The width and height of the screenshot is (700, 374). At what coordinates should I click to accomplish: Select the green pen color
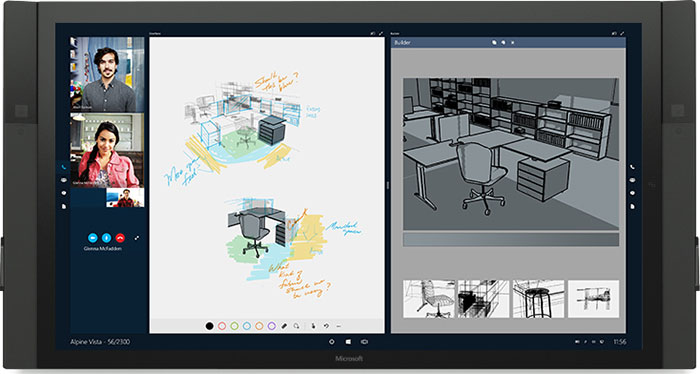coord(234,326)
